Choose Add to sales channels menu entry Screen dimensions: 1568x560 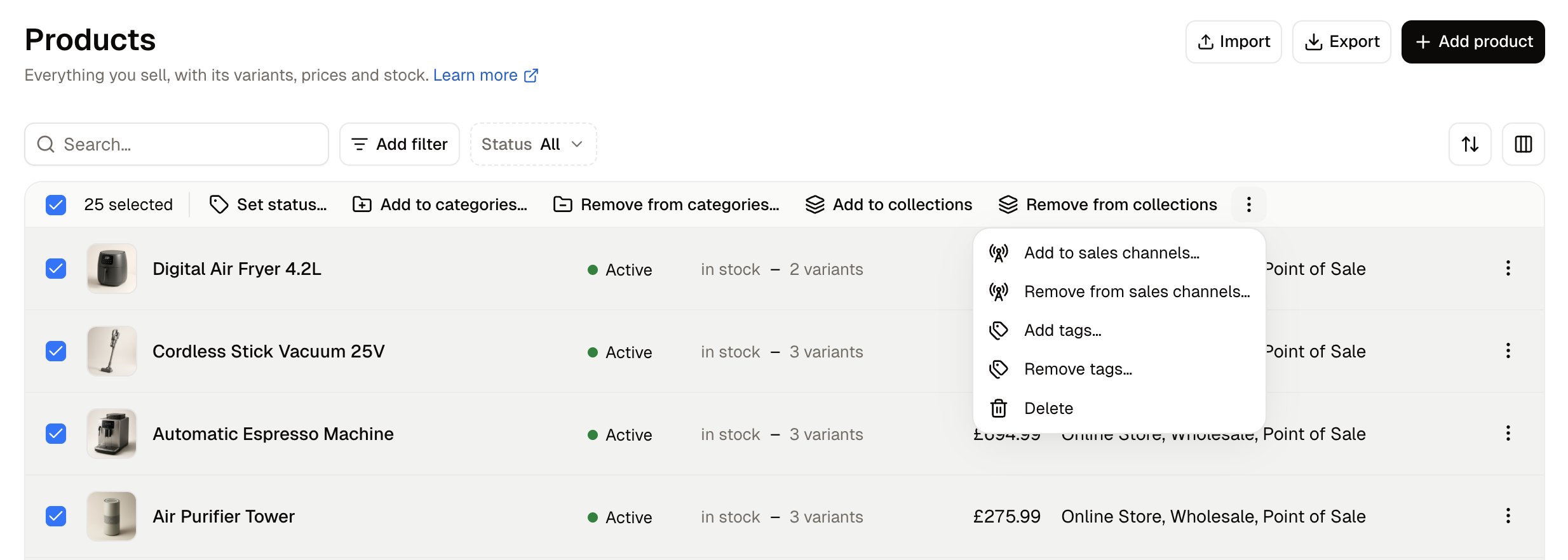tap(1119, 253)
